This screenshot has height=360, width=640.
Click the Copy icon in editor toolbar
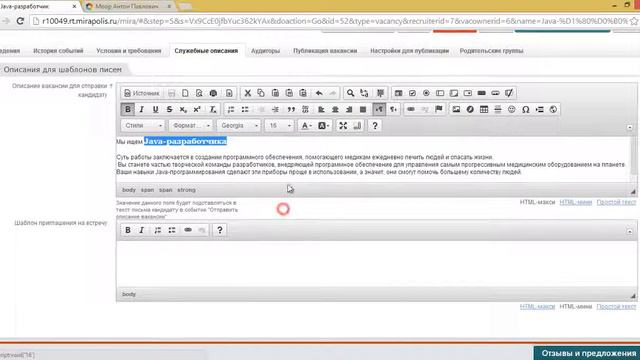pos(261,93)
